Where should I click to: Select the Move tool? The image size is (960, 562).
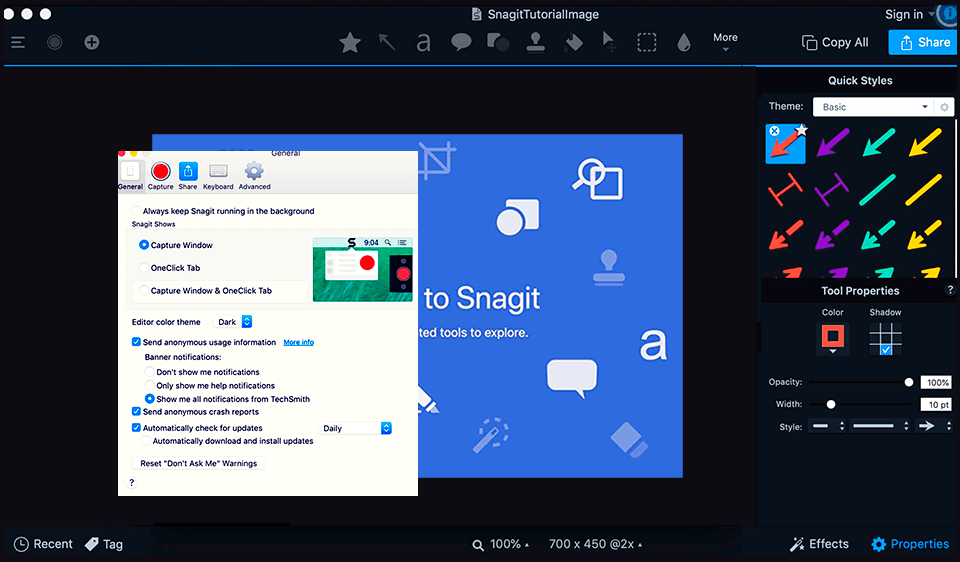(x=609, y=42)
